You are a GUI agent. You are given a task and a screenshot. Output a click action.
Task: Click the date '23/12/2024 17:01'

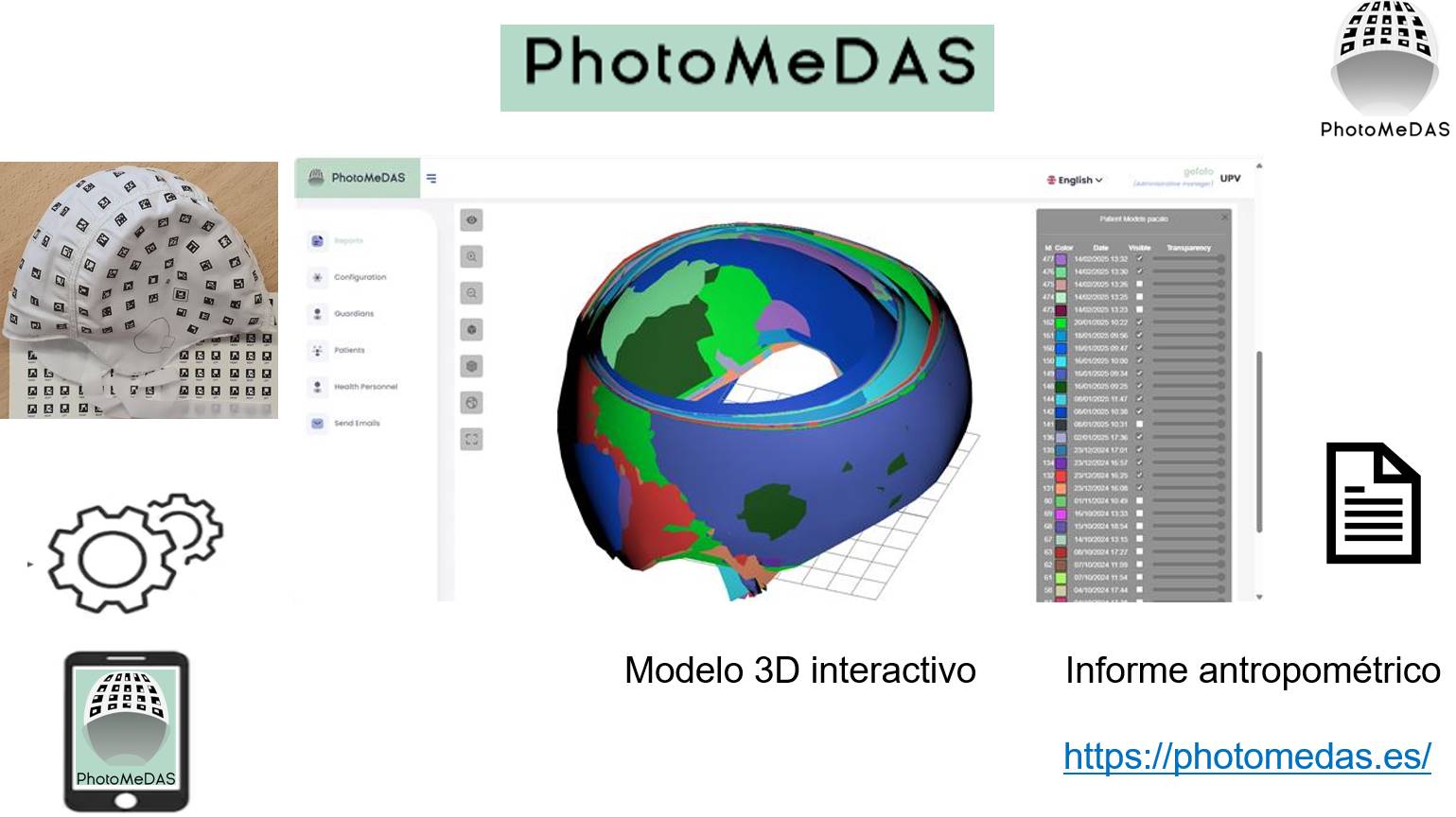click(x=1100, y=450)
